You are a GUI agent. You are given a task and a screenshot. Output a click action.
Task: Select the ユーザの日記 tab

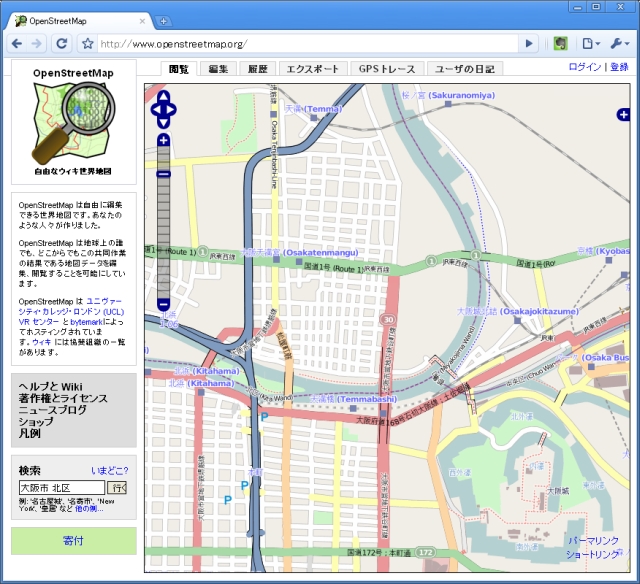464,69
